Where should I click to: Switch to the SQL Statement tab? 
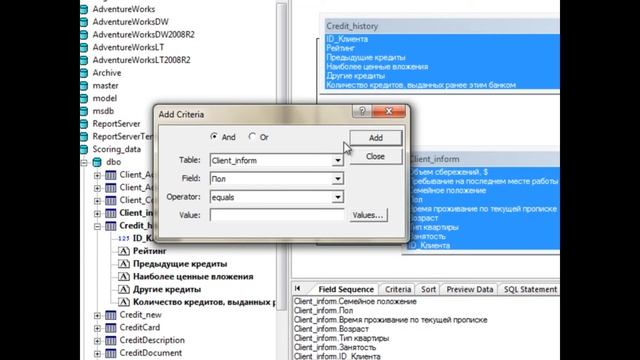click(x=530, y=289)
